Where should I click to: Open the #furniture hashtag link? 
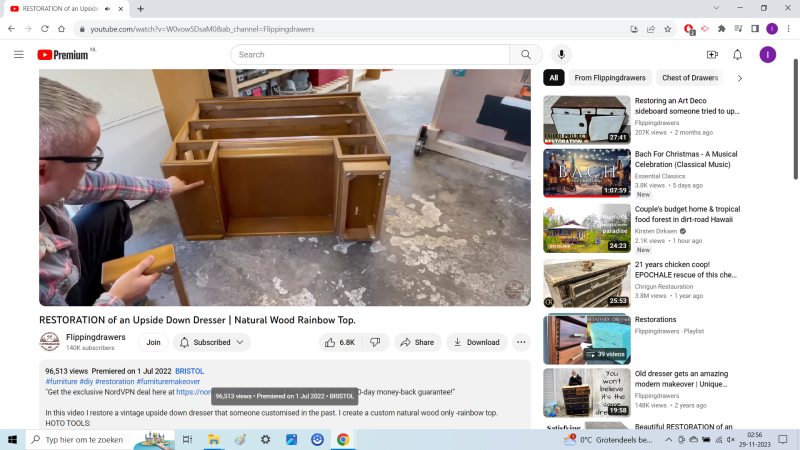[63, 381]
